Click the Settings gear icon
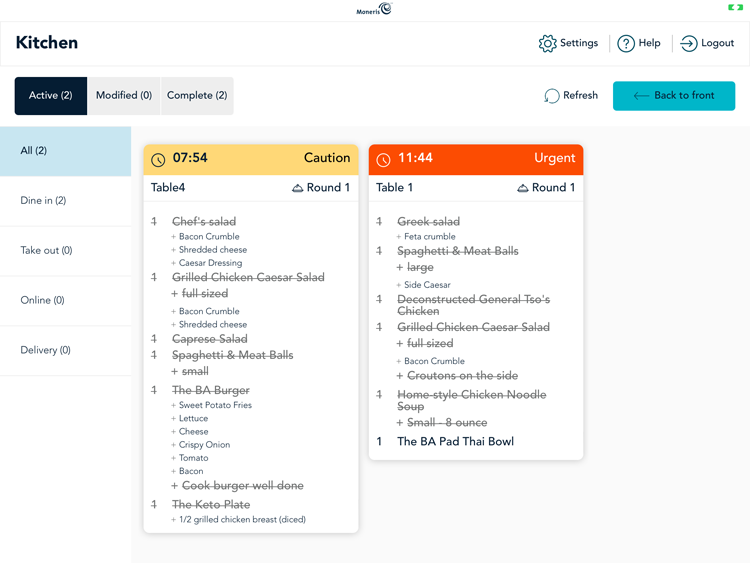The height and width of the screenshot is (563, 750). tap(547, 44)
